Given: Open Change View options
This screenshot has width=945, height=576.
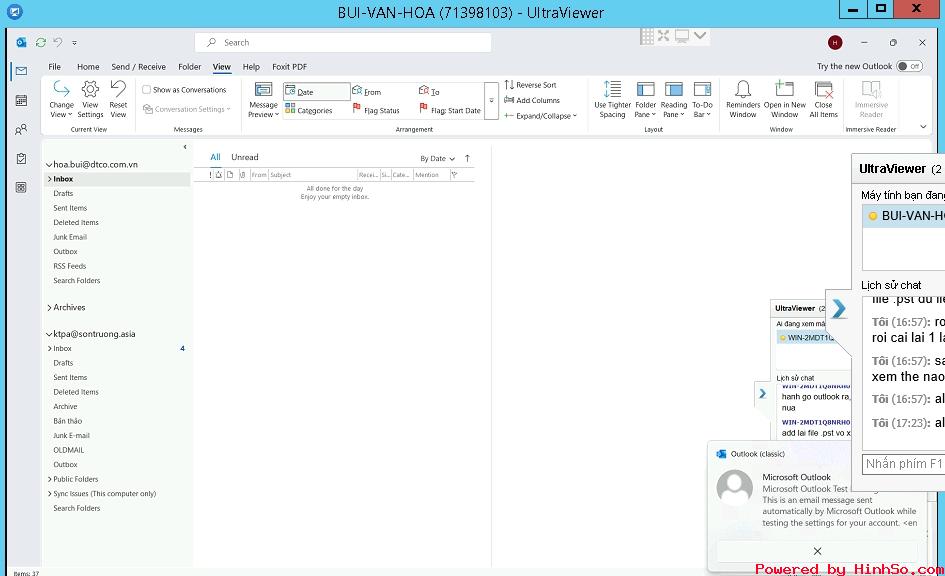Looking at the screenshot, I should click(61, 99).
